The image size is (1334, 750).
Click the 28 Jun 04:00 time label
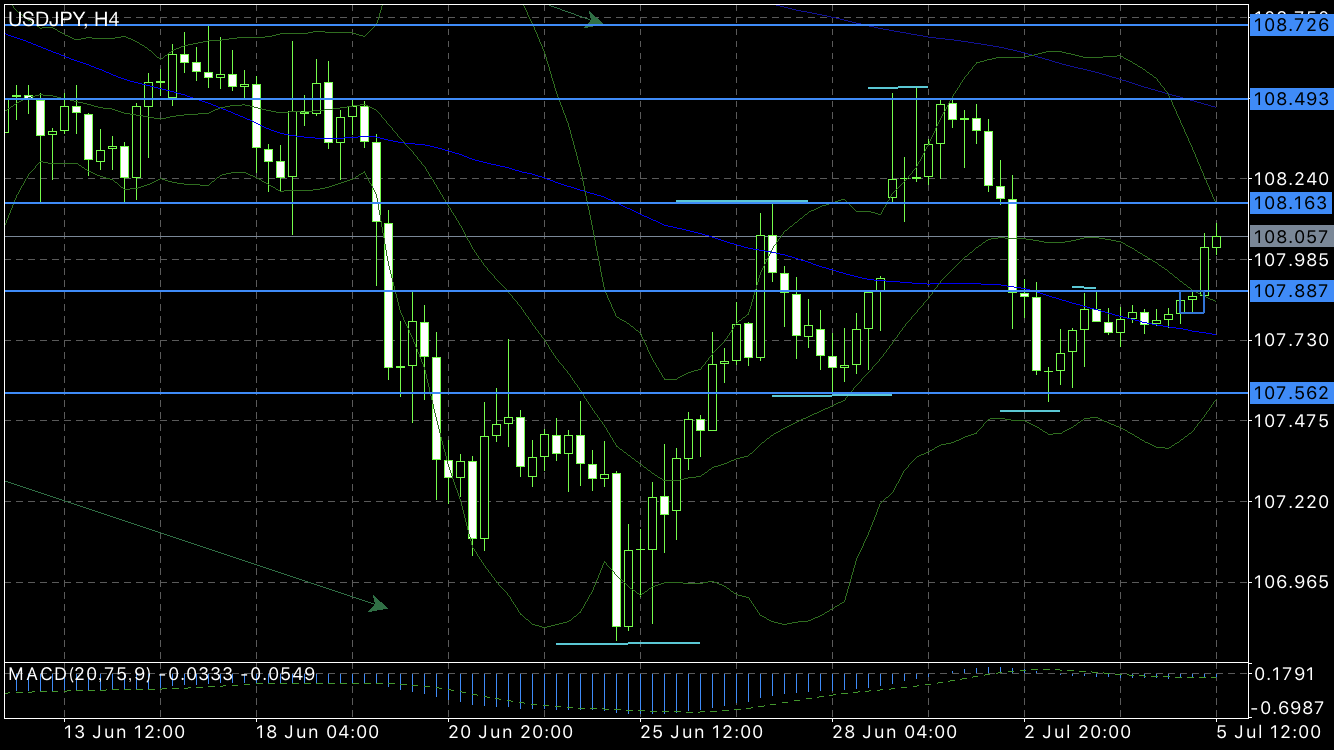tap(895, 732)
